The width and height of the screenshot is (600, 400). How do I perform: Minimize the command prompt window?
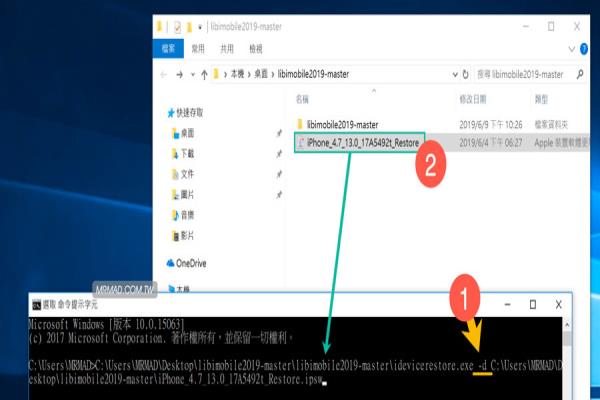[507, 305]
